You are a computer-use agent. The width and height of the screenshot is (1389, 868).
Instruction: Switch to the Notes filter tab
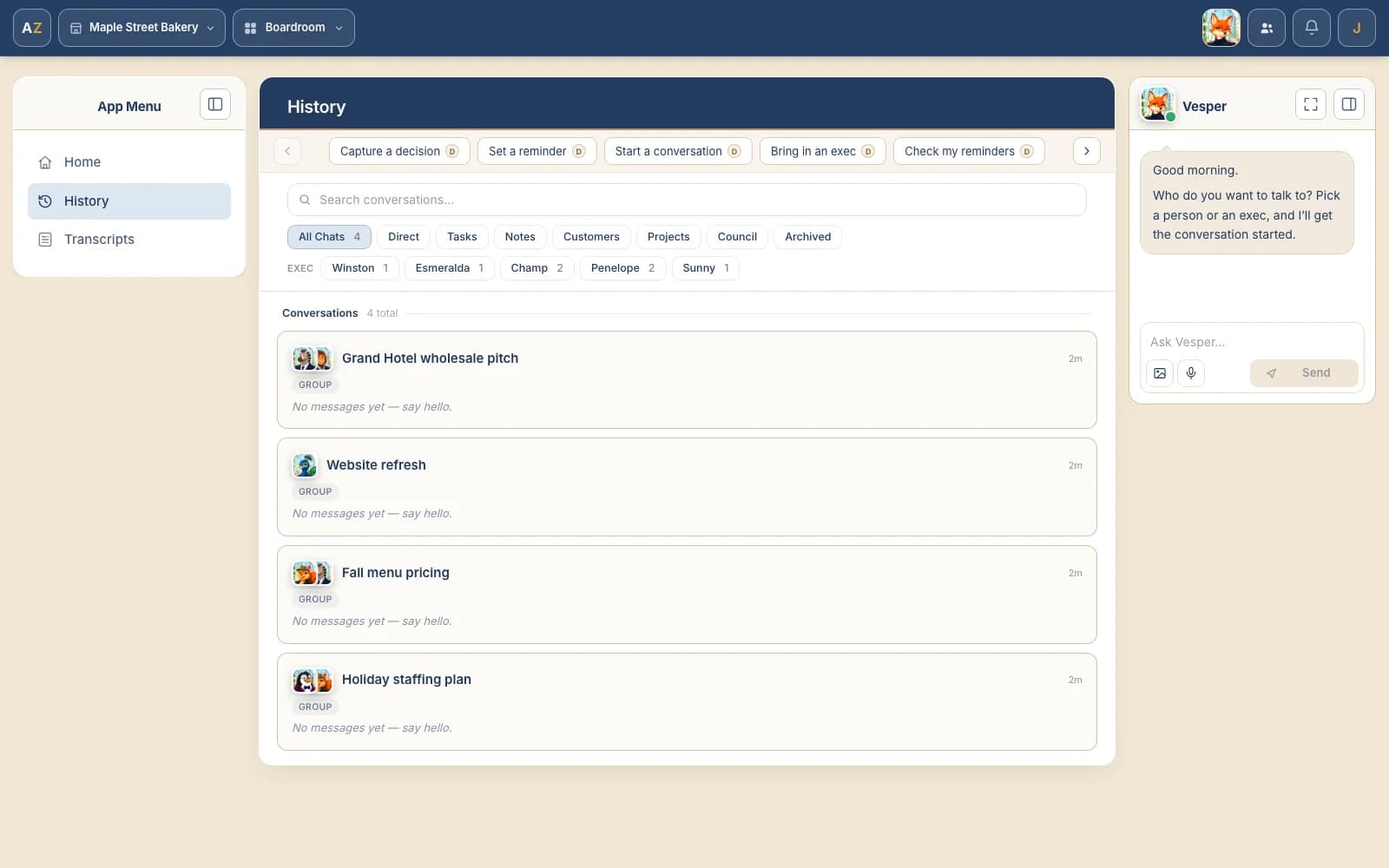pos(520,237)
